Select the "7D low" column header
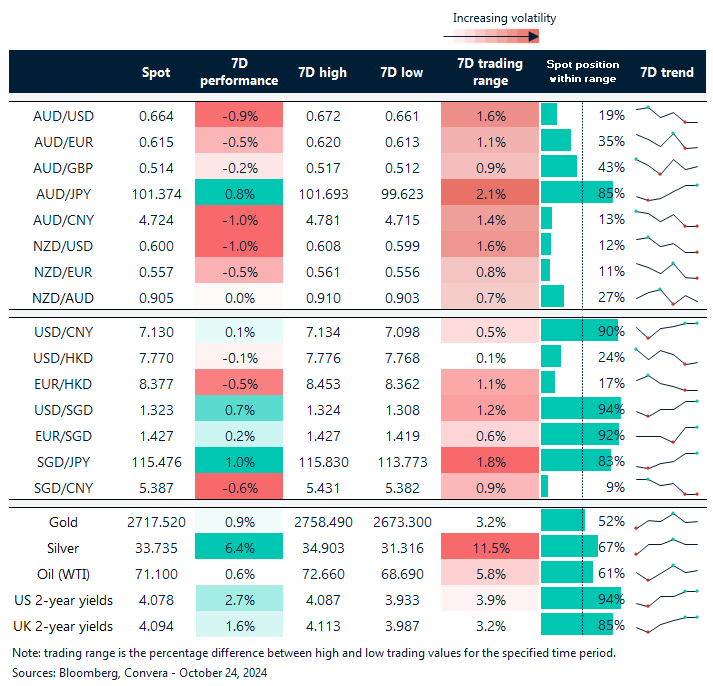713x686 pixels. 402,72
